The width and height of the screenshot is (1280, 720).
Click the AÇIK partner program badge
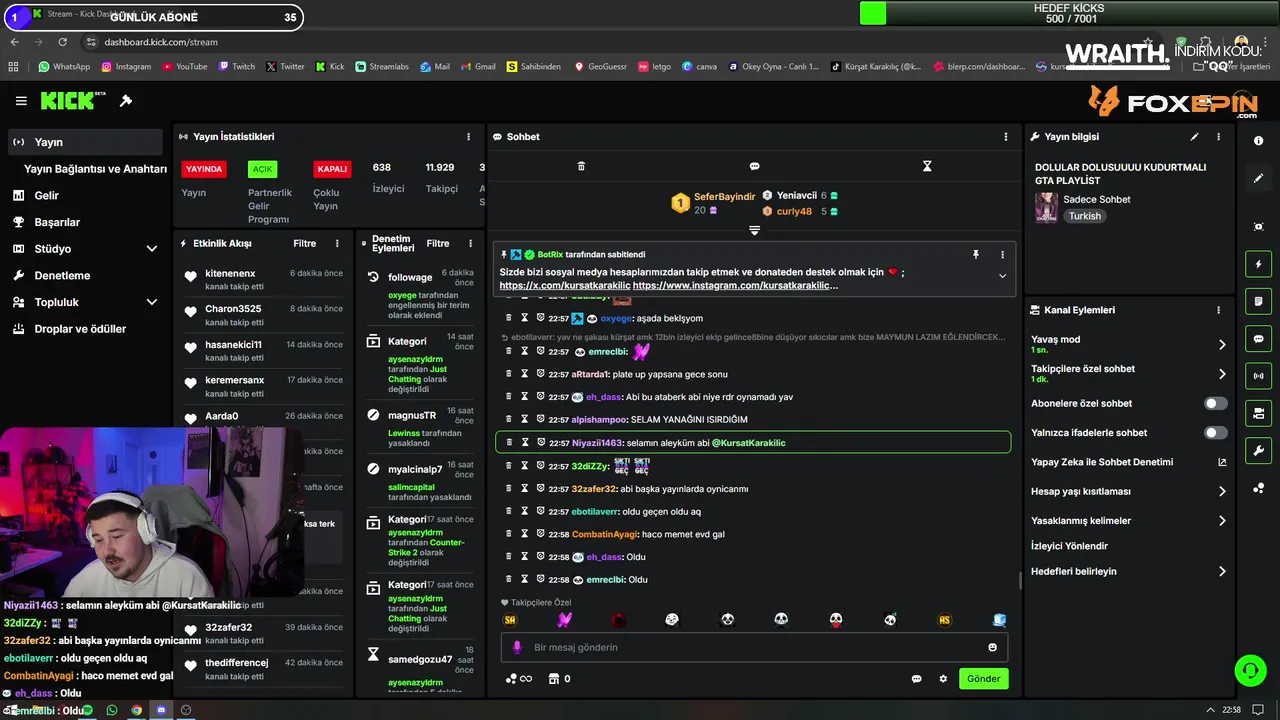(x=262, y=169)
